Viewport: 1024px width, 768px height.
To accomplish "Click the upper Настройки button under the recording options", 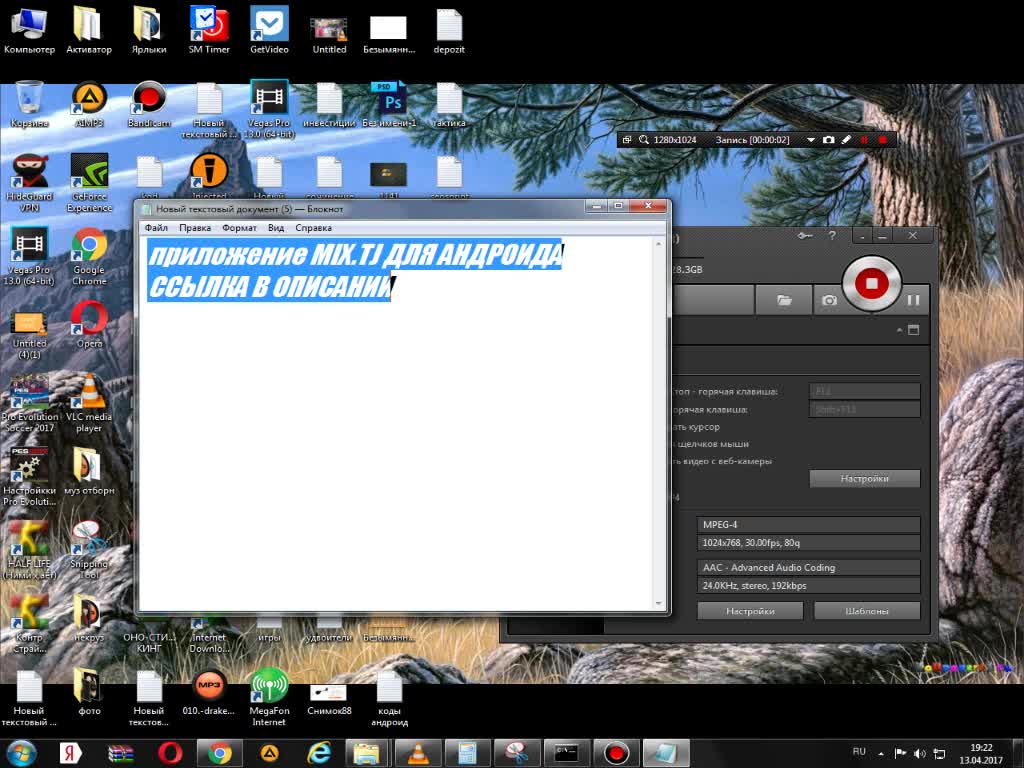I will 864,479.
